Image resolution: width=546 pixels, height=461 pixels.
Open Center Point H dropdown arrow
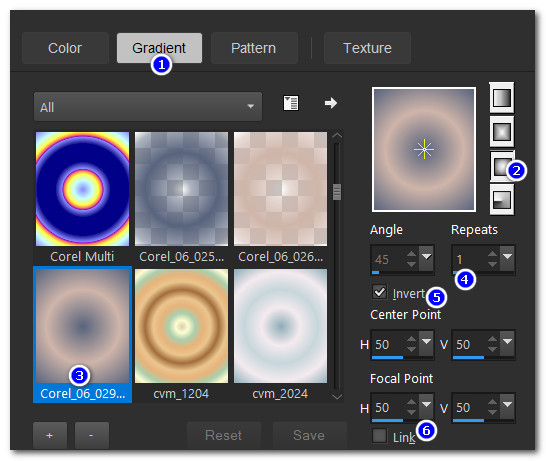[x=426, y=343]
